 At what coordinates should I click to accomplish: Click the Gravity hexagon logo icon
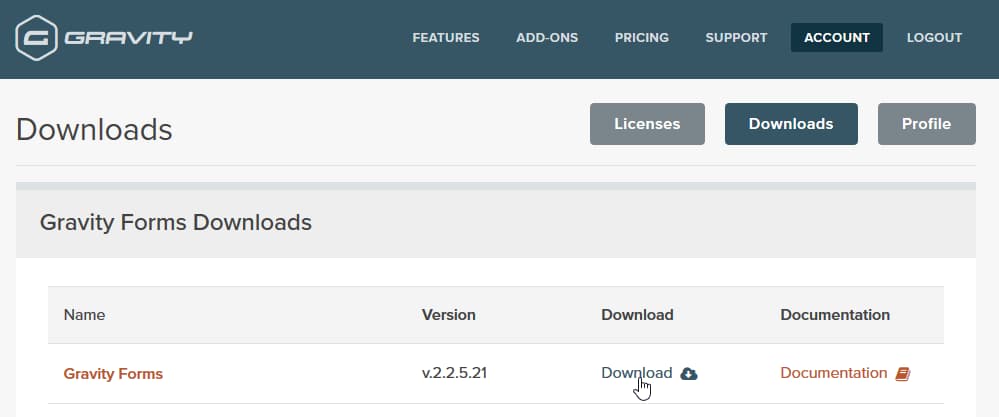36,38
